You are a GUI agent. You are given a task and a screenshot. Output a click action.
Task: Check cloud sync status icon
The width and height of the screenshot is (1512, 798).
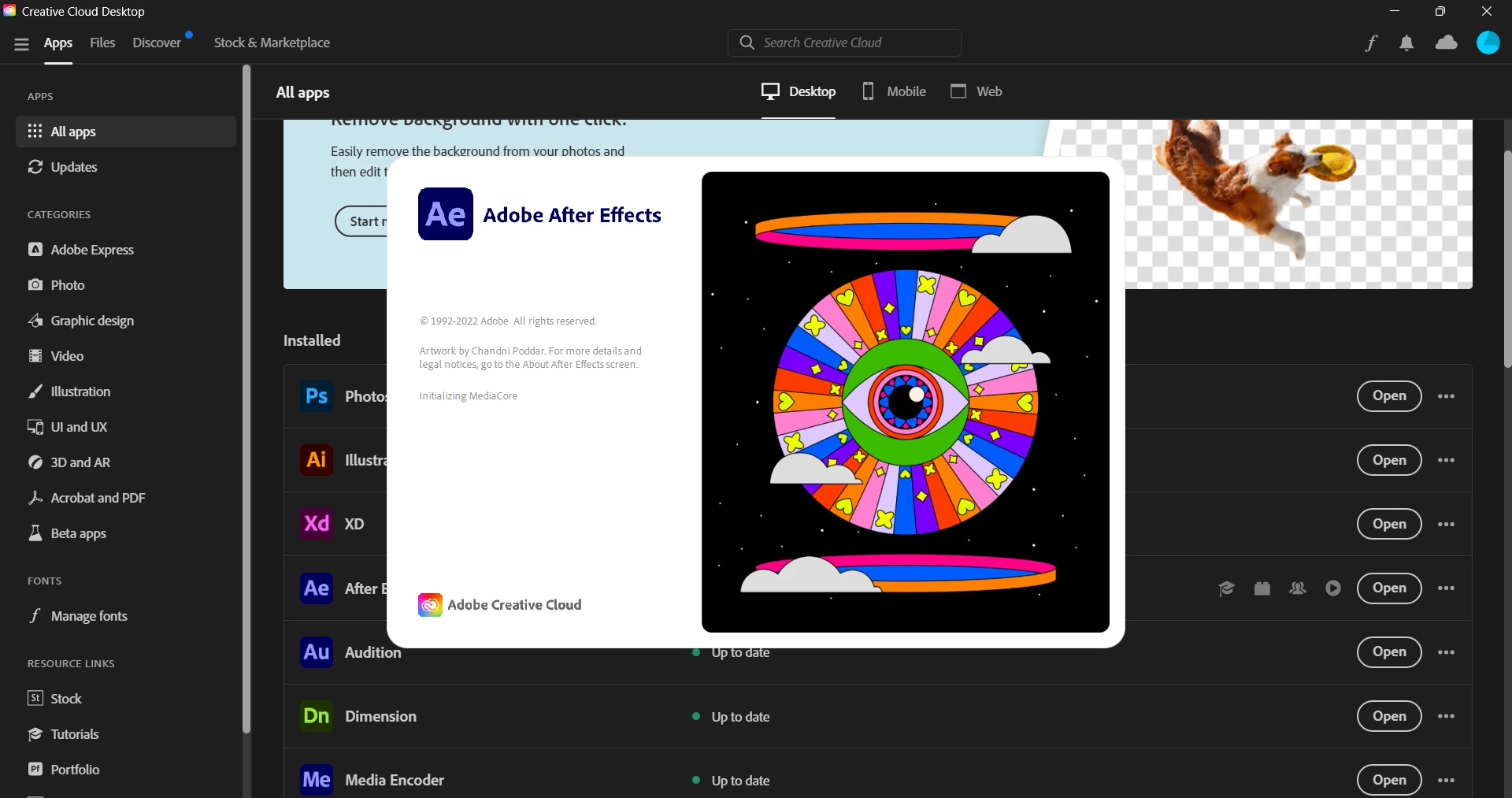pyautogui.click(x=1447, y=43)
